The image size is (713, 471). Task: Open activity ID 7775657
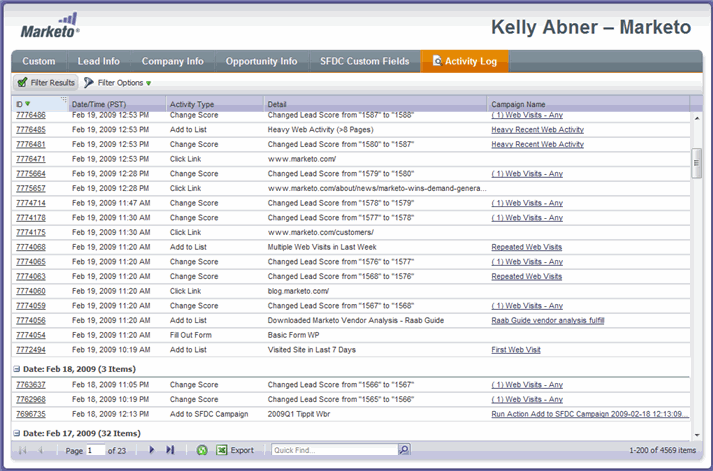[x=31, y=188]
